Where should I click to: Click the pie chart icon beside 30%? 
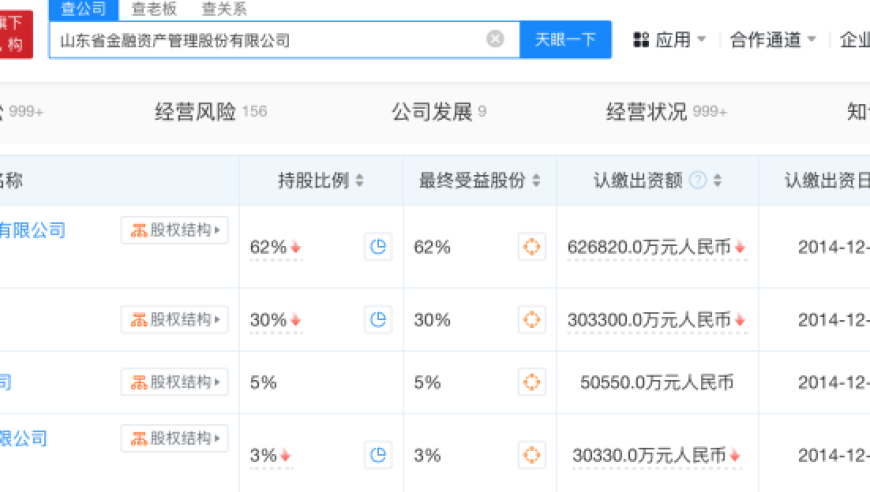[x=377, y=320]
